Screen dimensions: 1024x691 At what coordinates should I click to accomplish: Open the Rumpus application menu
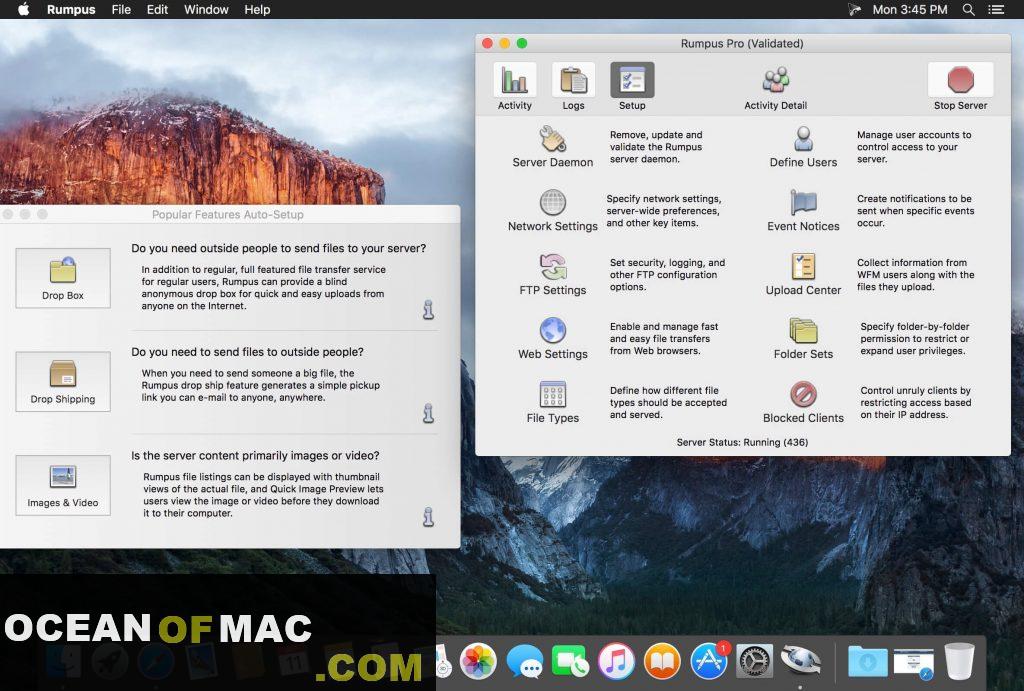tap(71, 10)
